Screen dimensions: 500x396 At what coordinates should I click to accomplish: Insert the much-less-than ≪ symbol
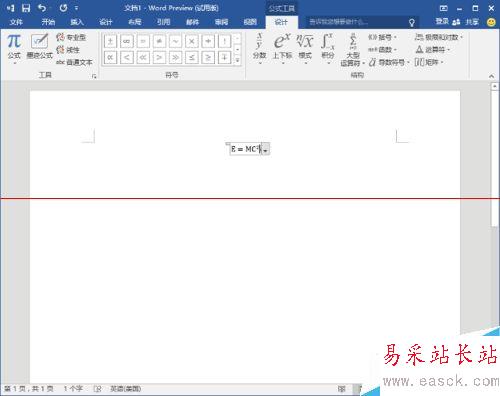(143, 57)
